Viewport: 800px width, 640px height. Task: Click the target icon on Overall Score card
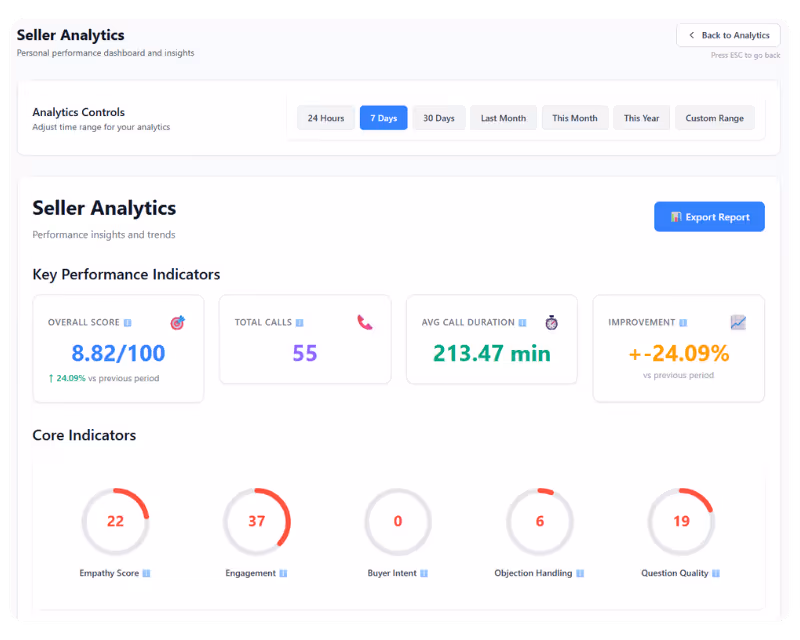coord(177,322)
